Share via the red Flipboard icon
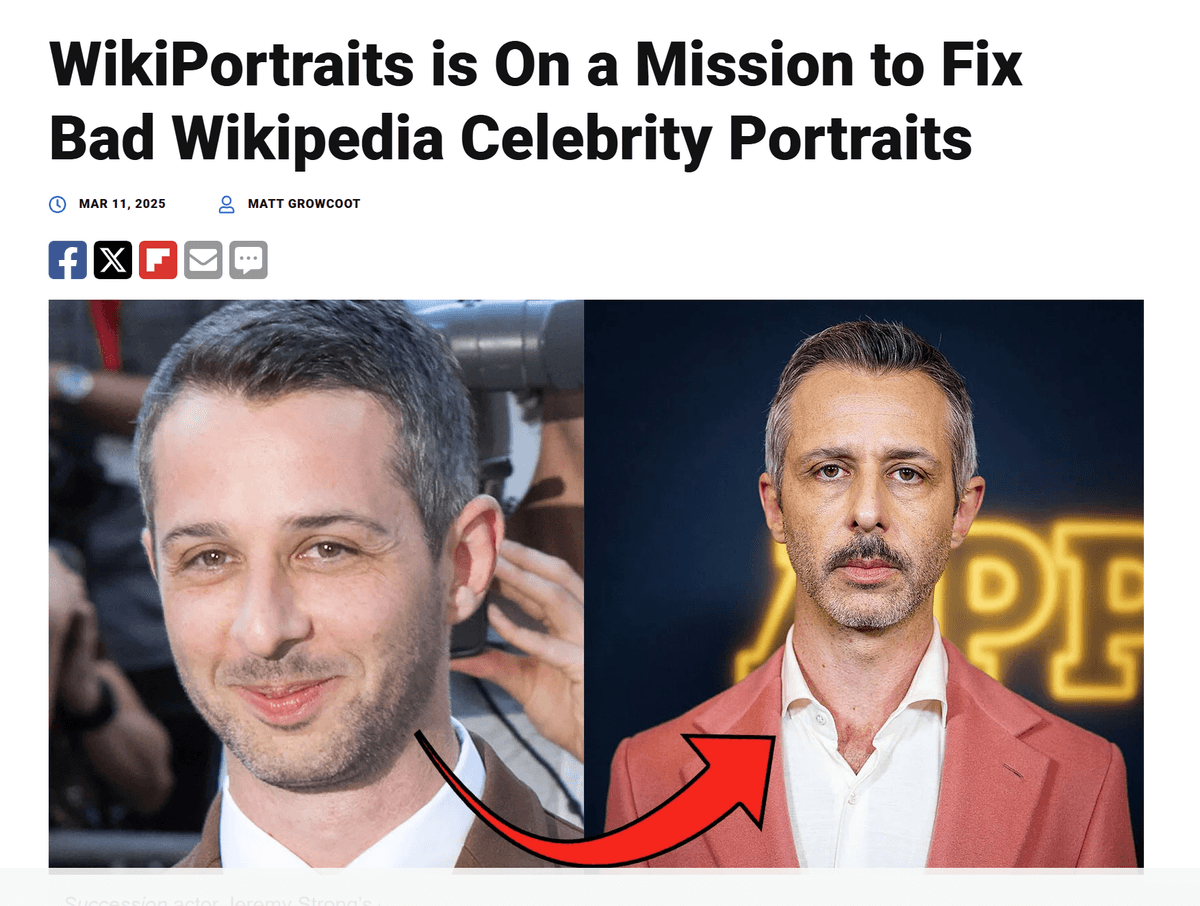The height and width of the screenshot is (906, 1200). point(158,260)
